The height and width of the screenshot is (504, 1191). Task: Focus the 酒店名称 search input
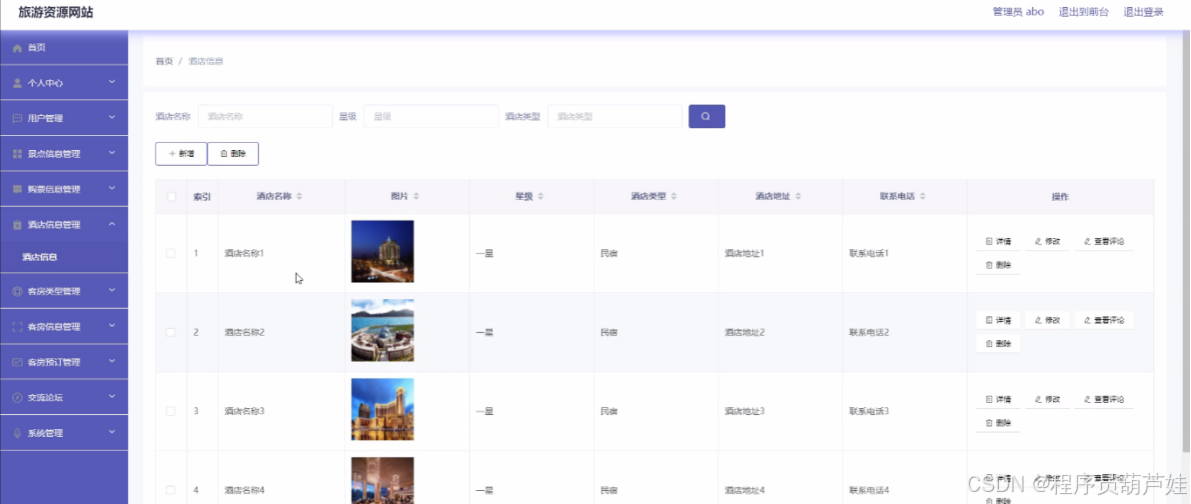[265, 116]
